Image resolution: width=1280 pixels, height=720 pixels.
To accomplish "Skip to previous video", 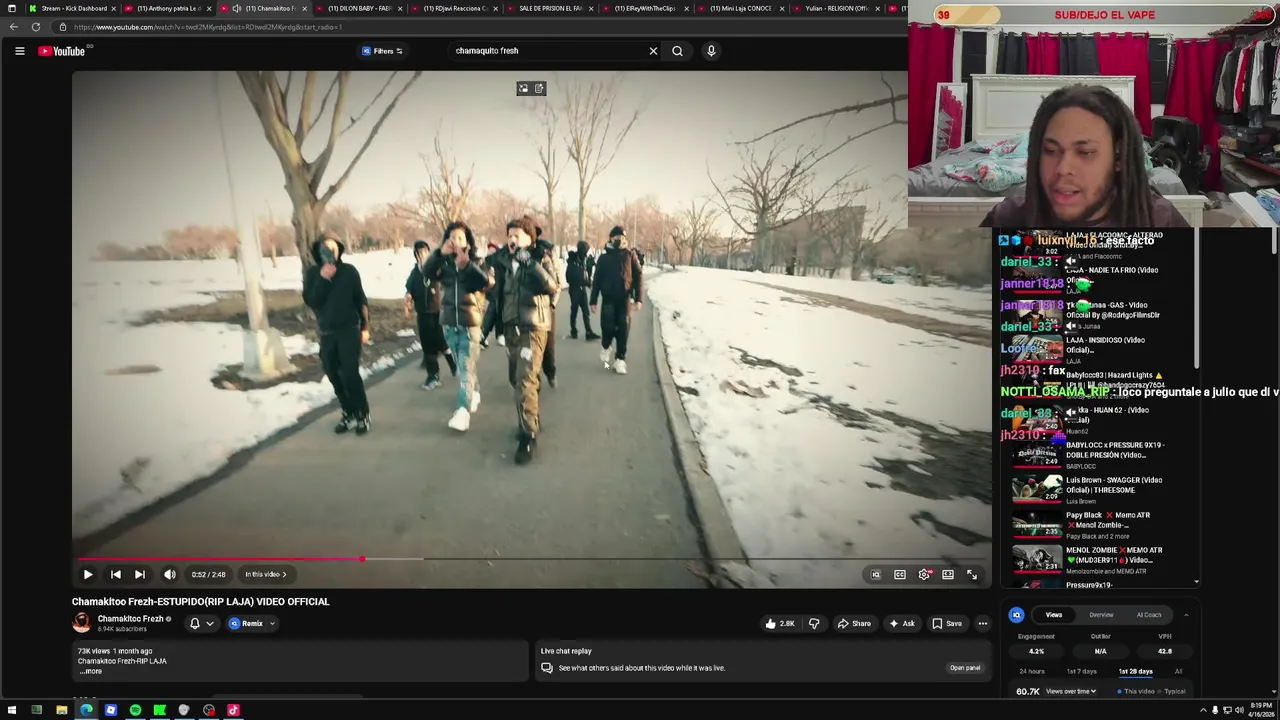I will (115, 575).
